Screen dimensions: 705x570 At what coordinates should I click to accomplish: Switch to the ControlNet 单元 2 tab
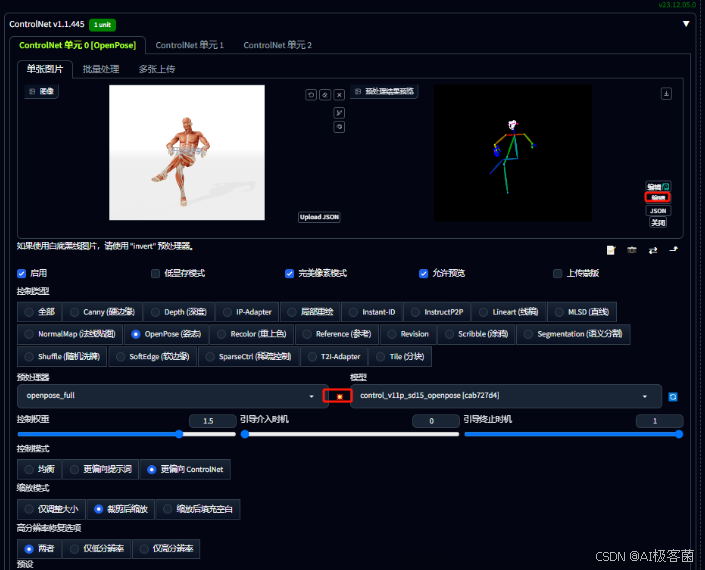coord(277,45)
